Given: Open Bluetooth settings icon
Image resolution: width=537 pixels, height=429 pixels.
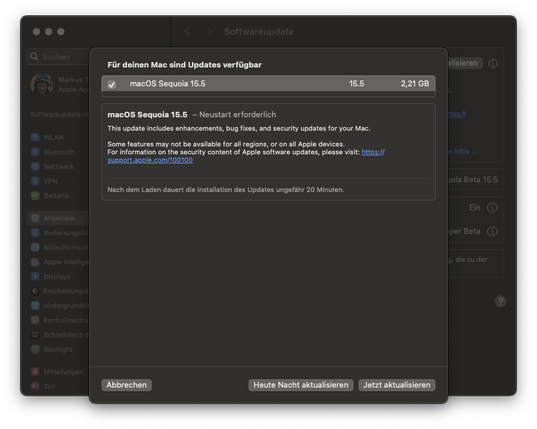Looking at the screenshot, I should pos(35,152).
